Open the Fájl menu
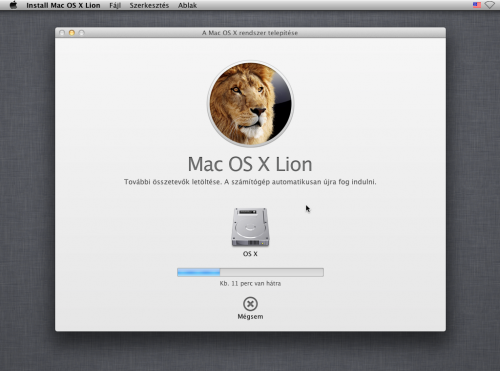This screenshot has height=371, width=500. tap(115, 5)
